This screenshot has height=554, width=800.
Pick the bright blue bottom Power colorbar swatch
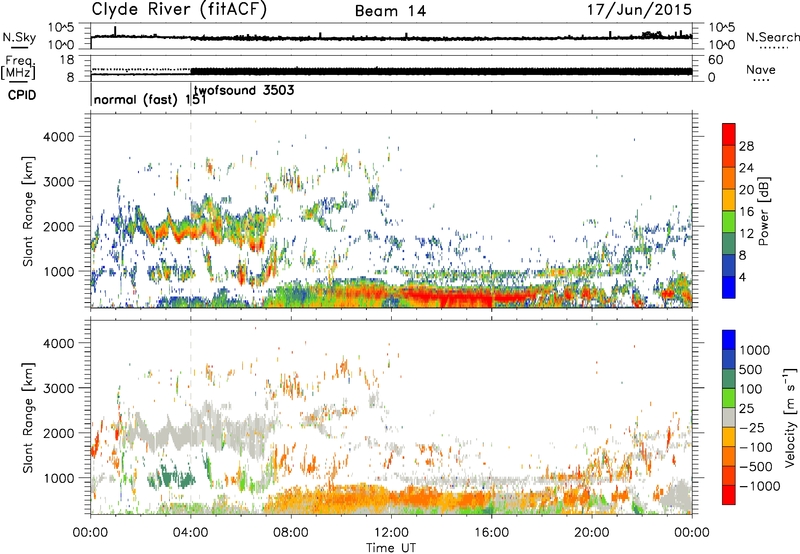click(x=729, y=287)
